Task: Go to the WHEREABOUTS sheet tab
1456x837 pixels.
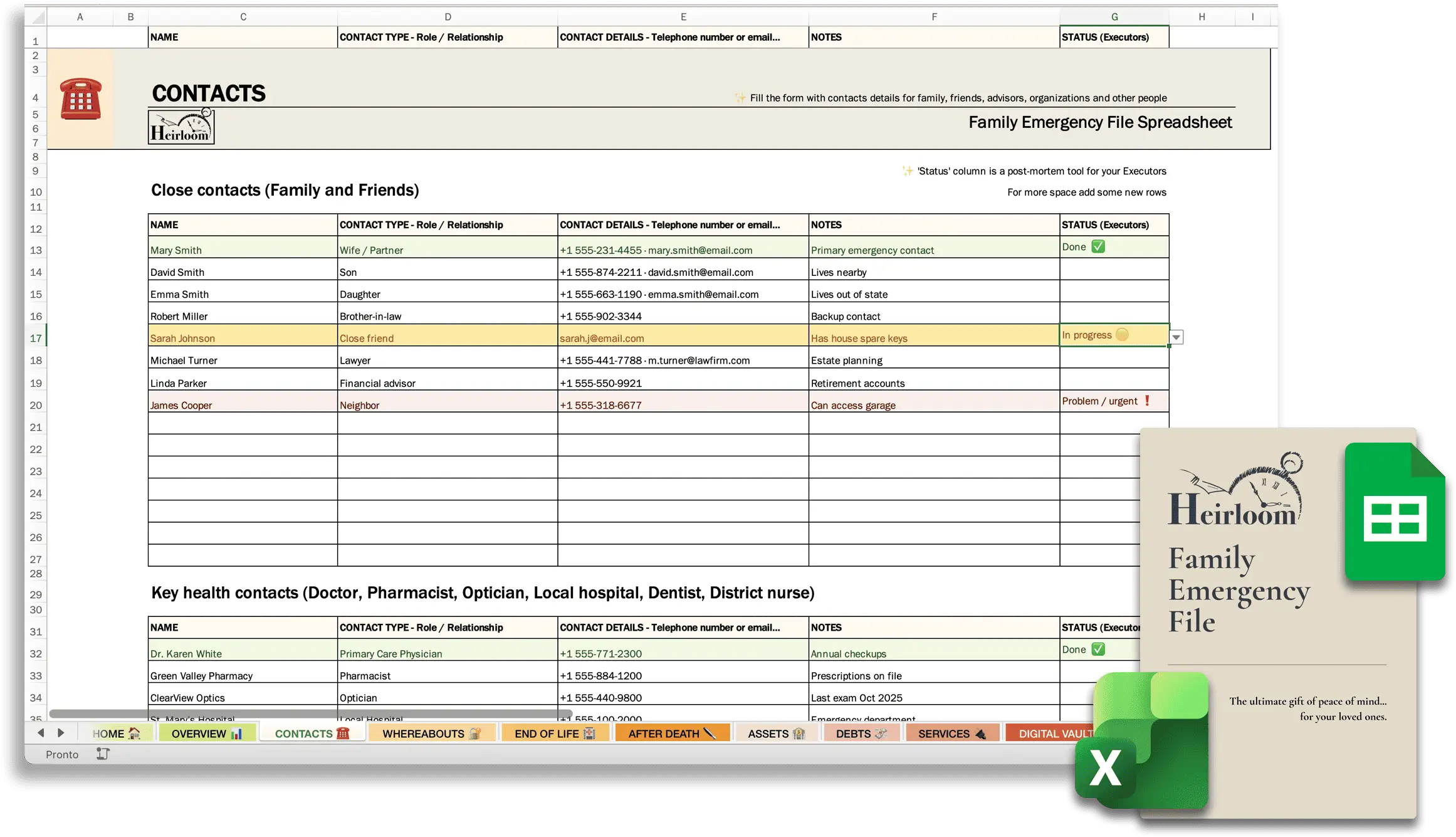Action: (x=432, y=733)
